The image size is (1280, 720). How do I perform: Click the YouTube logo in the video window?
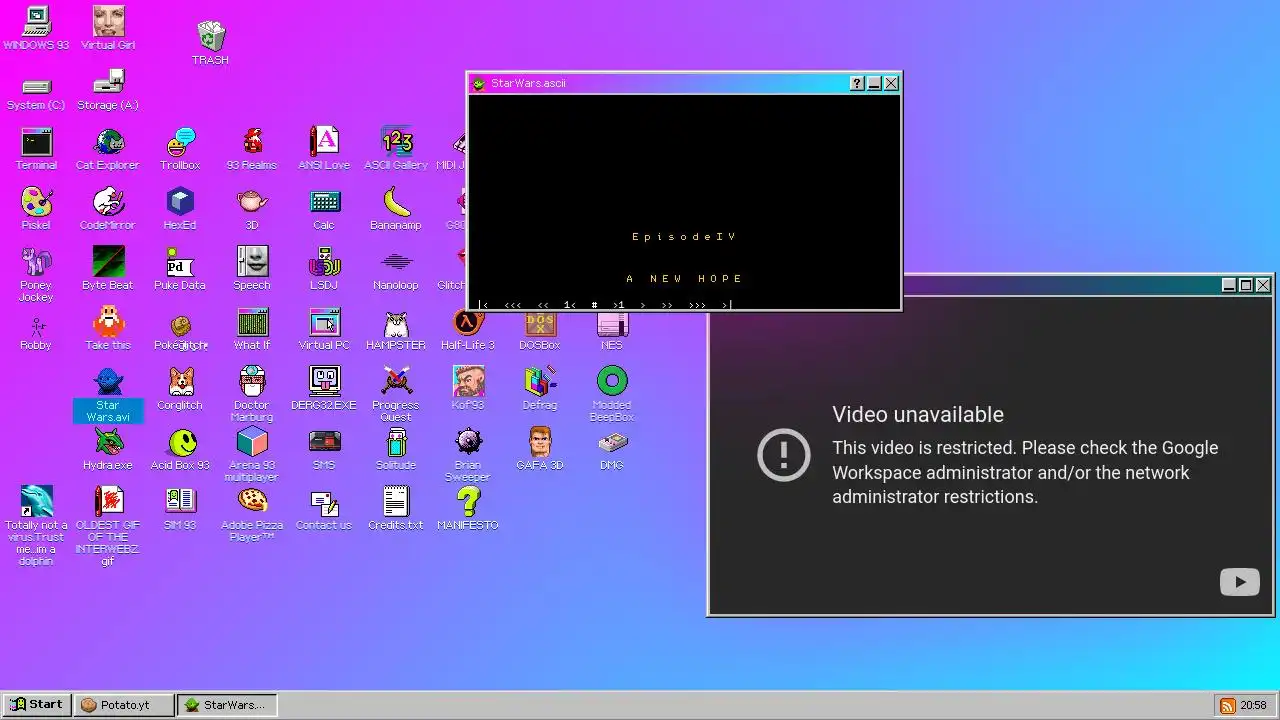coord(1240,582)
